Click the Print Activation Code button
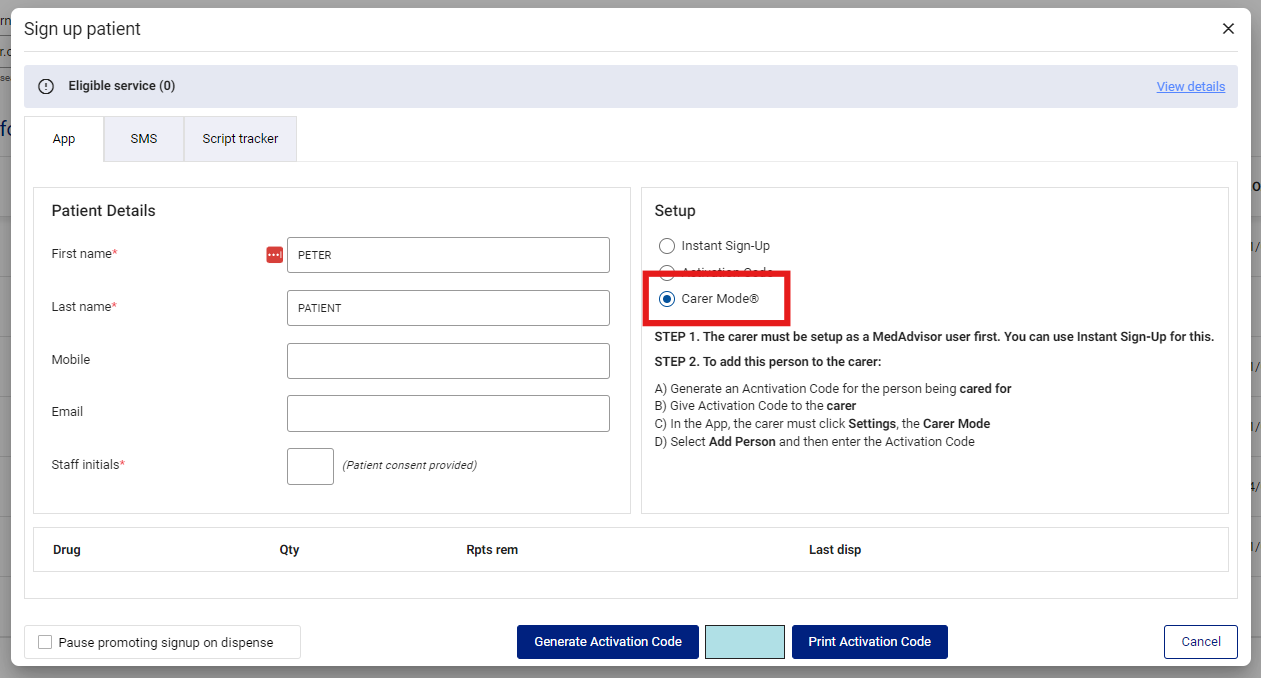The width and height of the screenshot is (1261, 678). [x=870, y=642]
